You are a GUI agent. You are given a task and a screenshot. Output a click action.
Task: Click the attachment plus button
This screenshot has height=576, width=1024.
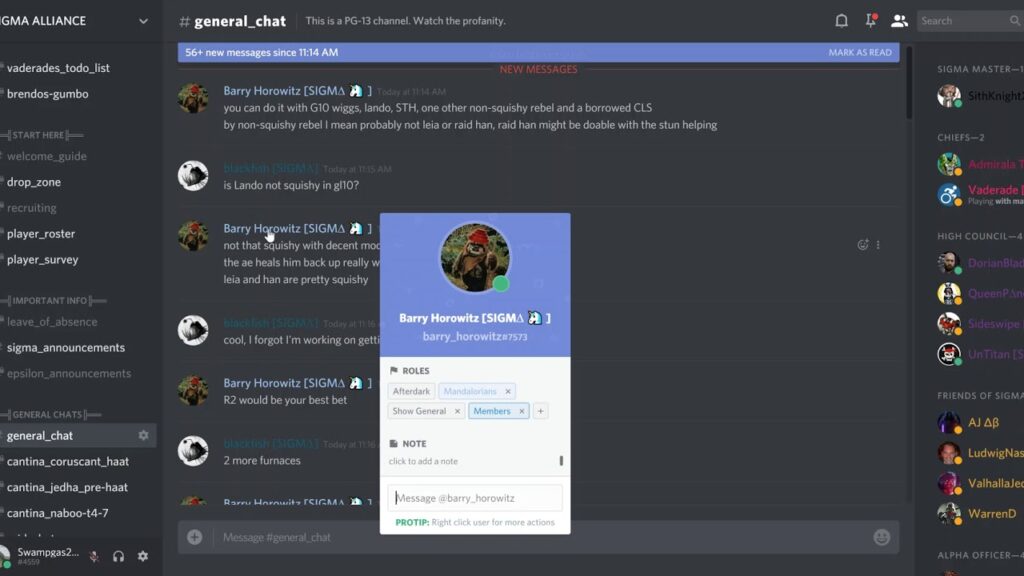[195, 537]
